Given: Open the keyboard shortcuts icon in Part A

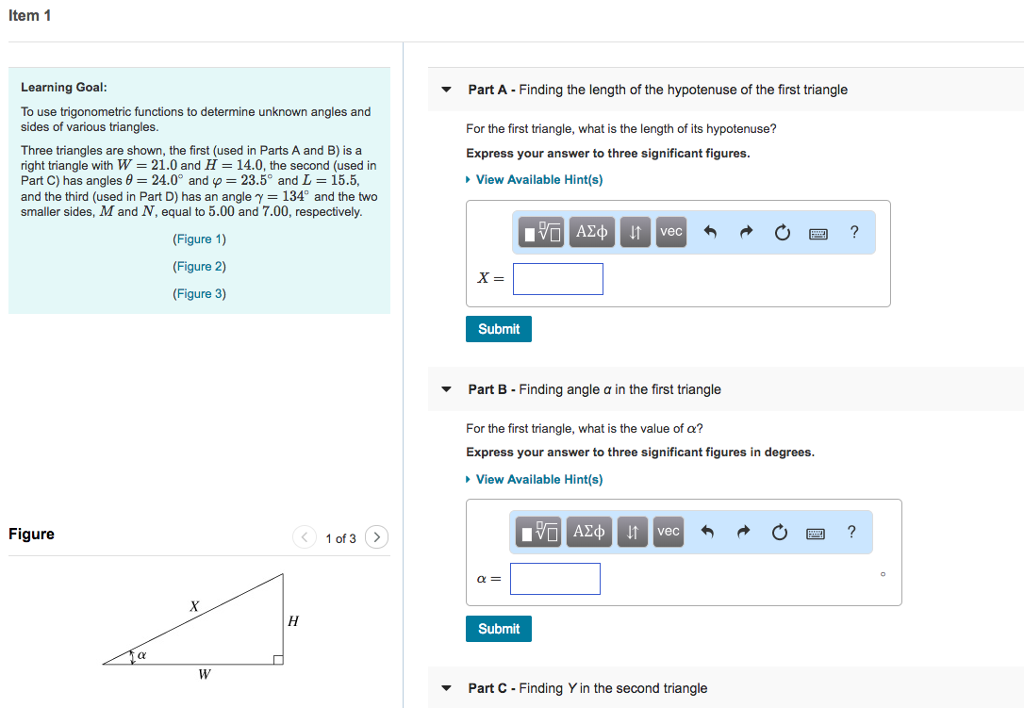Looking at the screenshot, I should pos(819,231).
